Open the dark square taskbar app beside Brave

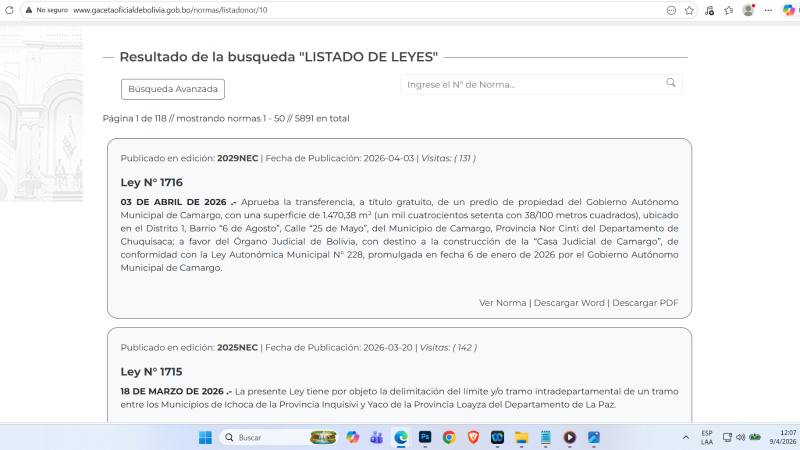point(497,438)
